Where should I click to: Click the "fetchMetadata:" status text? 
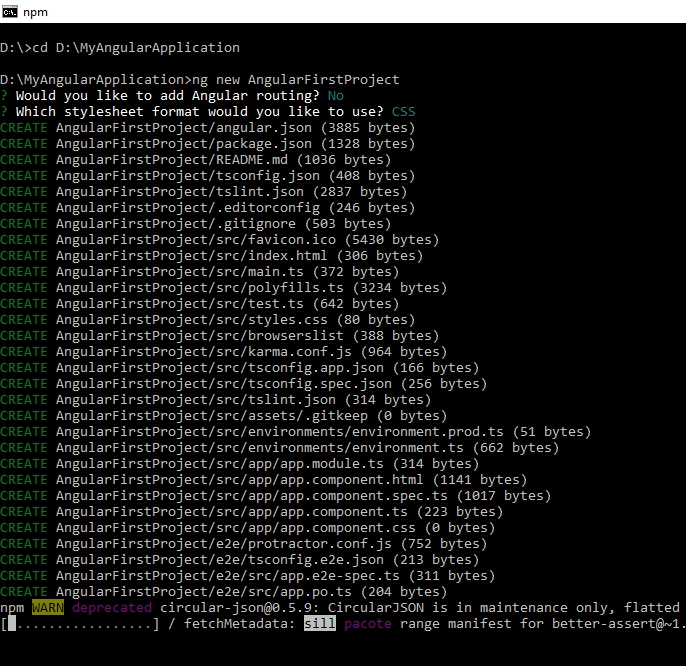tap(240, 624)
